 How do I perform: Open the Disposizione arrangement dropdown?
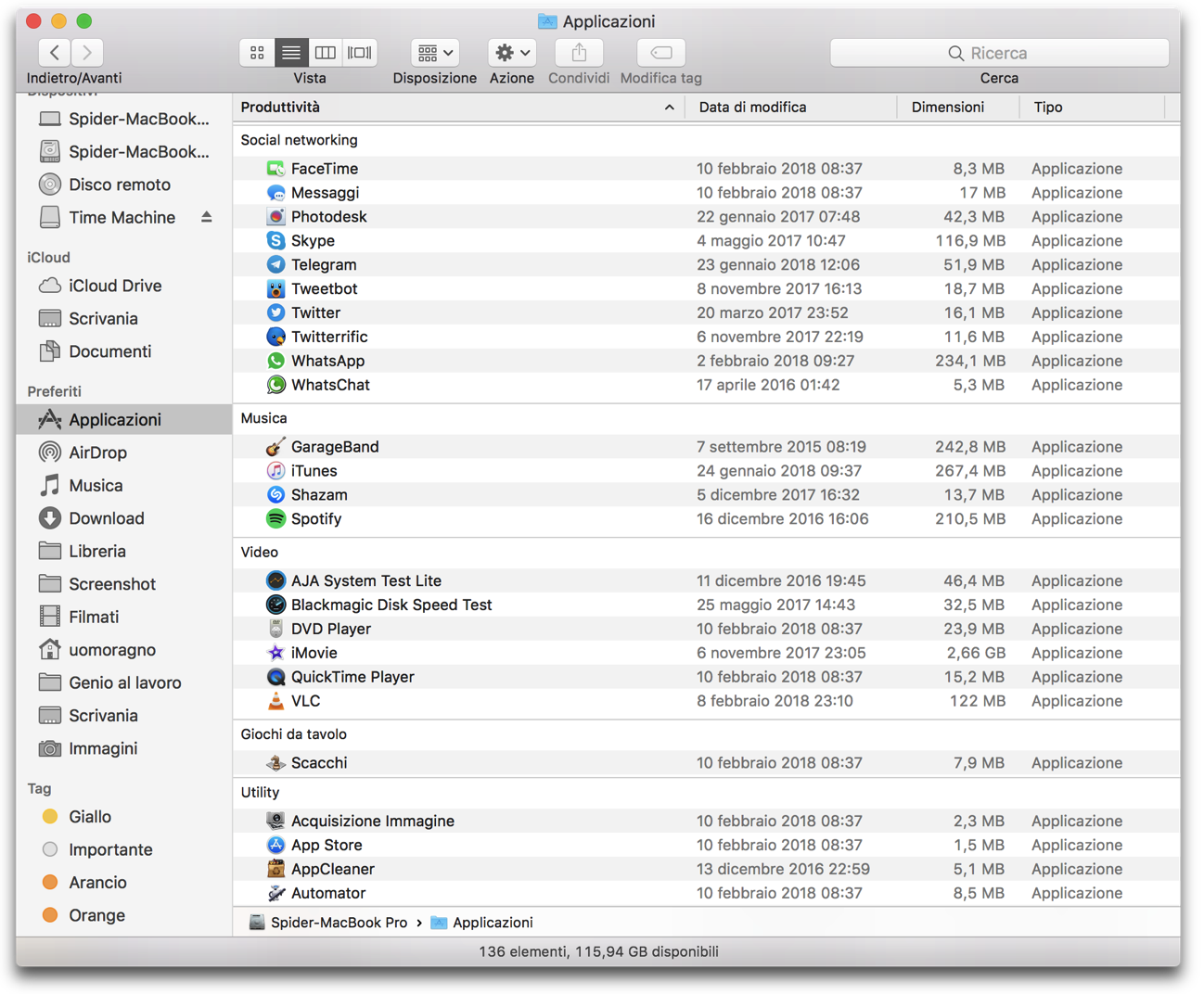434,53
